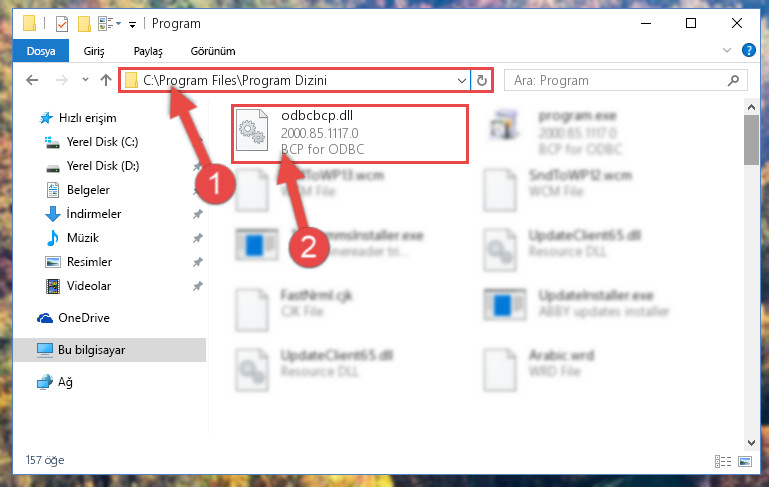Switch to the details view icon in the status bar
This screenshot has width=769, height=487.
point(723,461)
